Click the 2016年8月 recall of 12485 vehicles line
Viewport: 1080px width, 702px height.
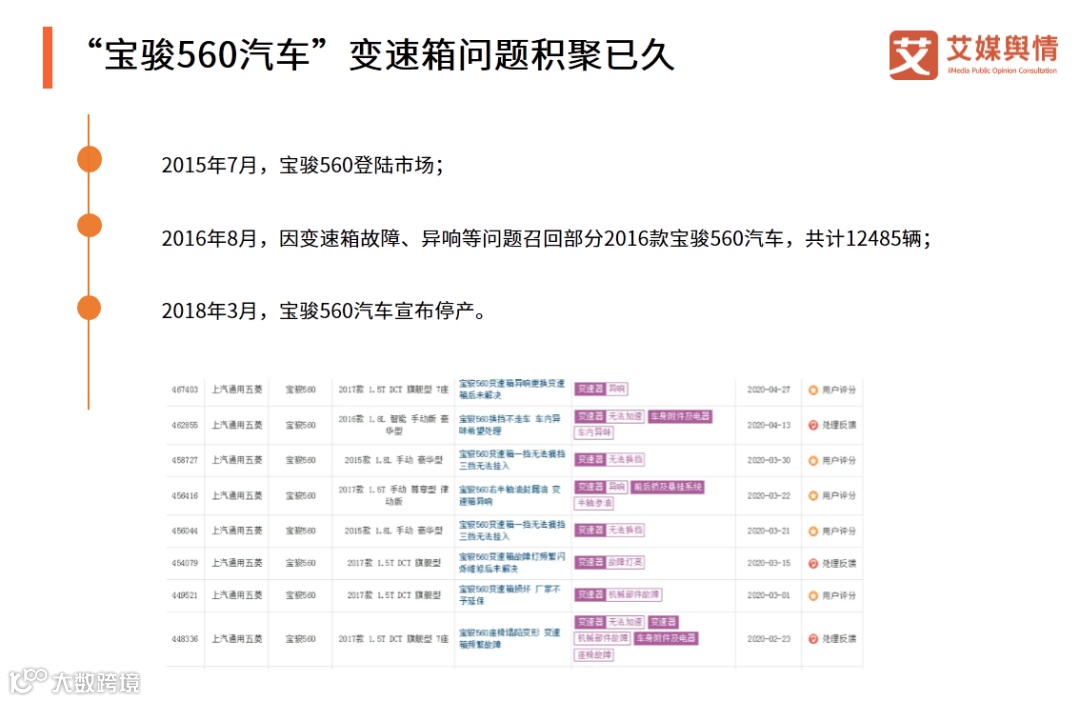point(546,238)
